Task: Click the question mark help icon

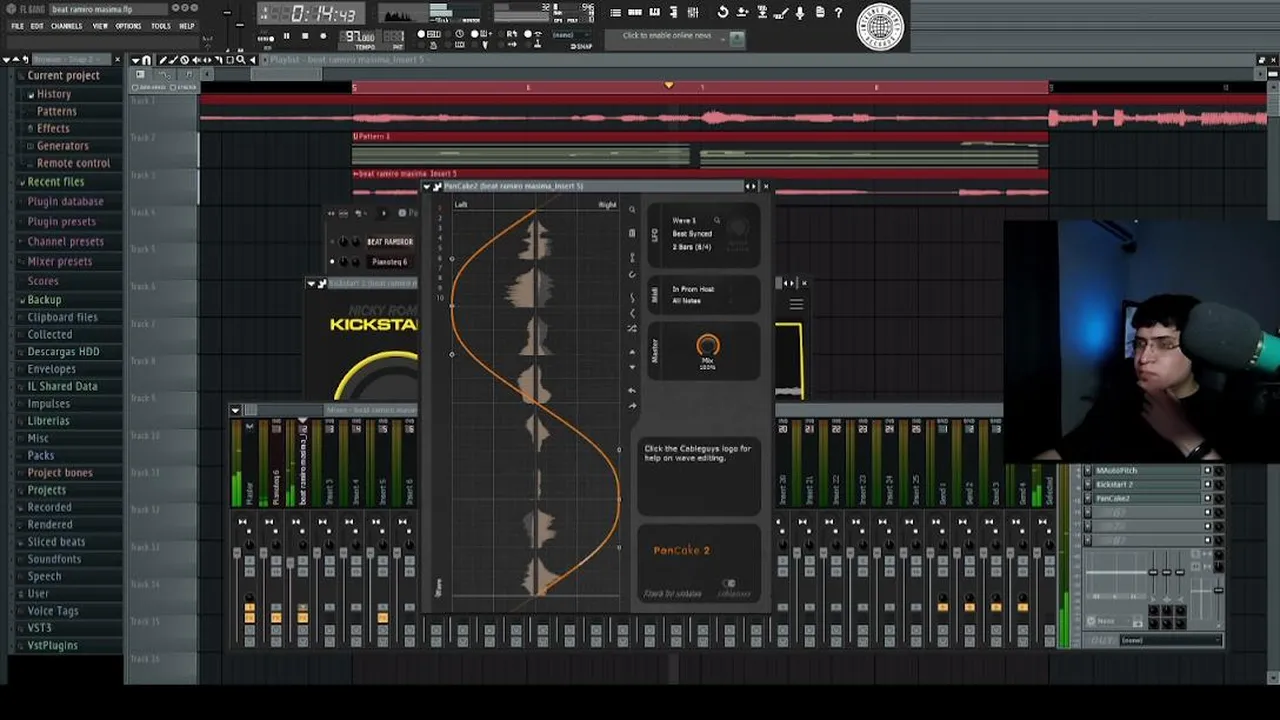Action: pyautogui.click(x=839, y=12)
